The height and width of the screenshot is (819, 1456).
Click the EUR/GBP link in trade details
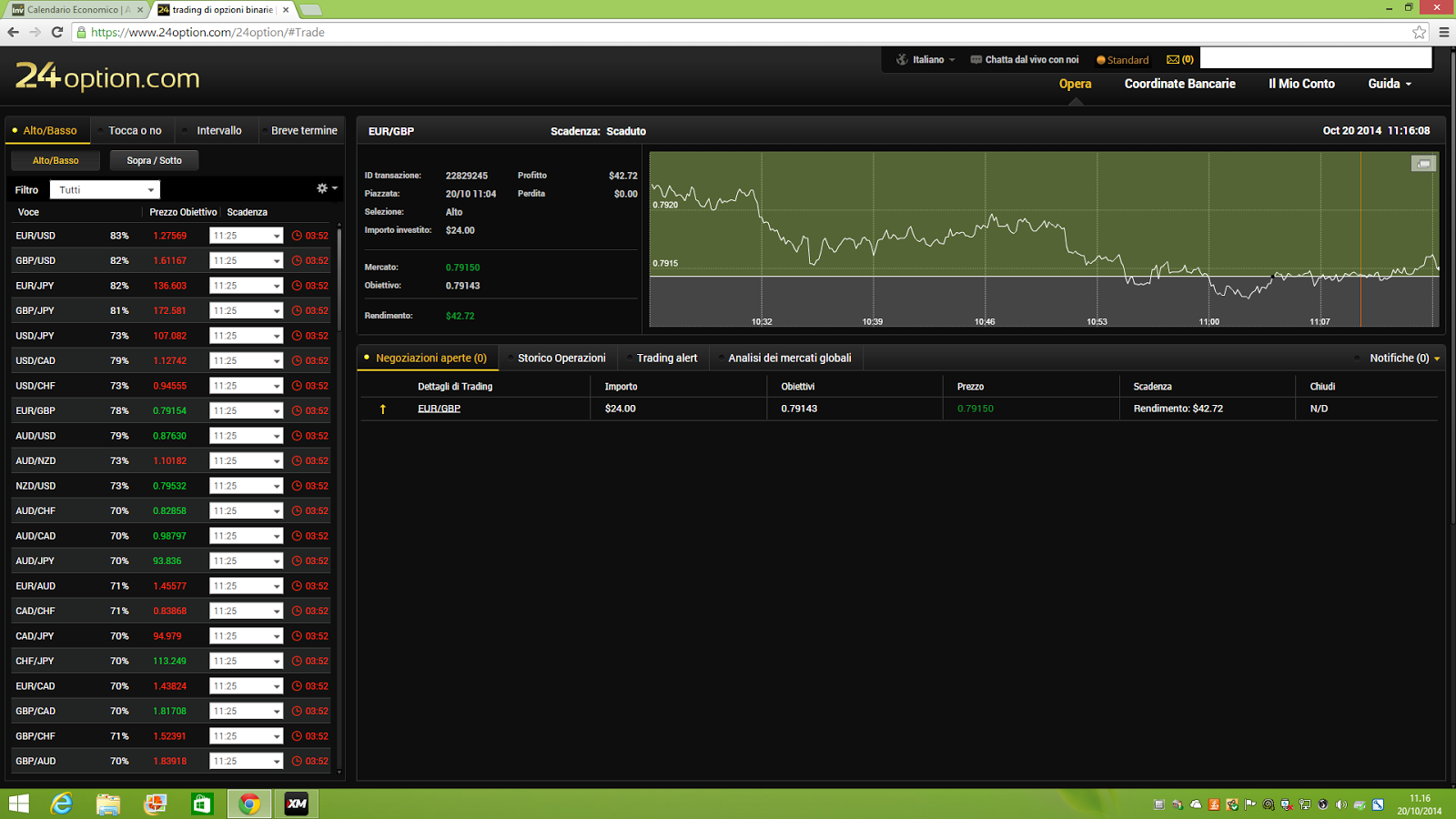(x=439, y=409)
